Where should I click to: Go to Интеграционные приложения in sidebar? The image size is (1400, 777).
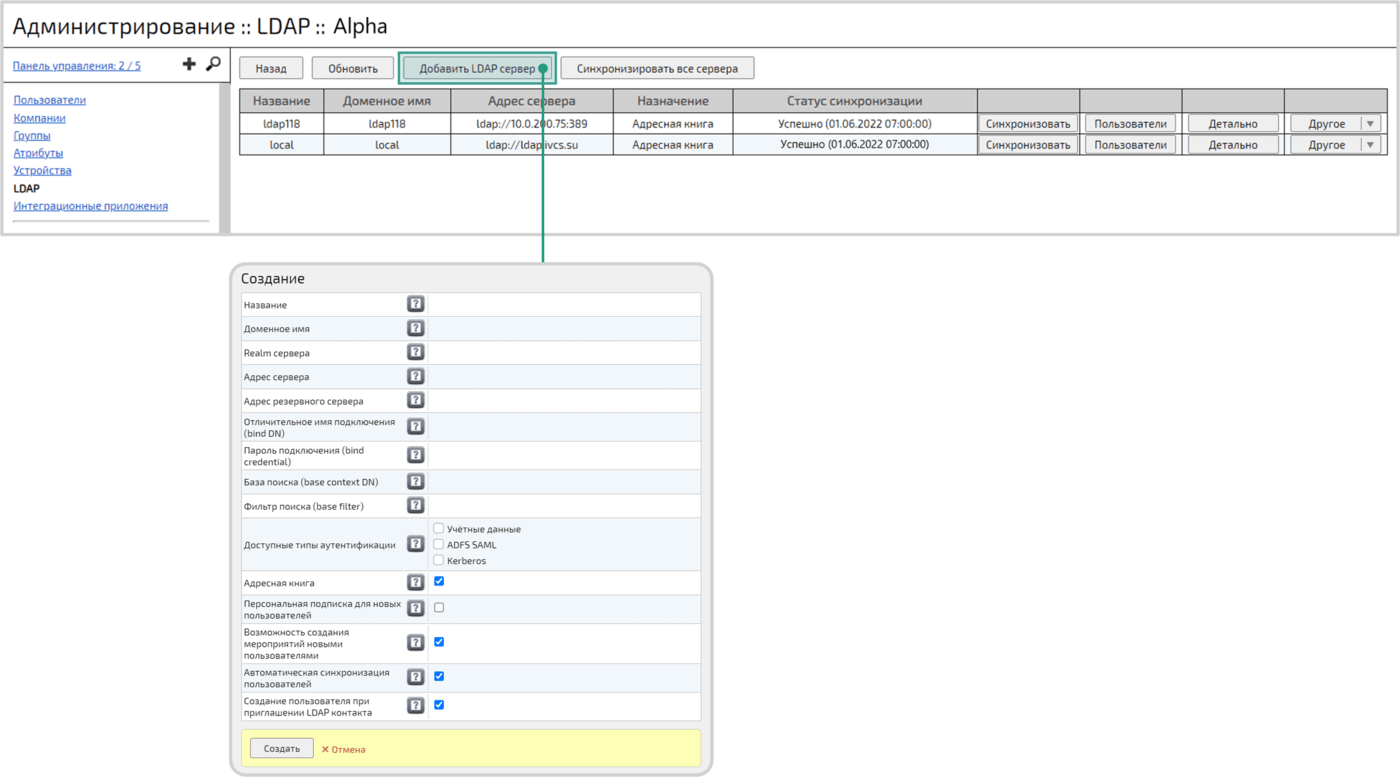point(90,206)
